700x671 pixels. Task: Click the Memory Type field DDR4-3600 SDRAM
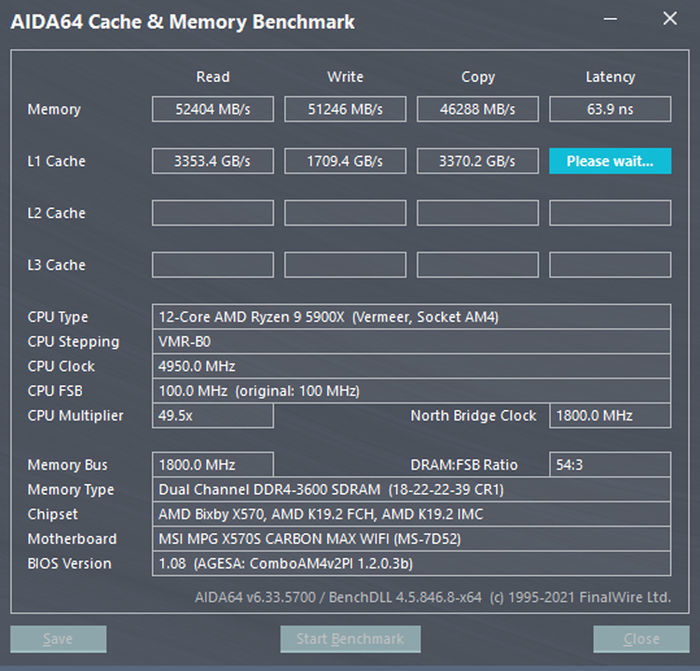(411, 489)
